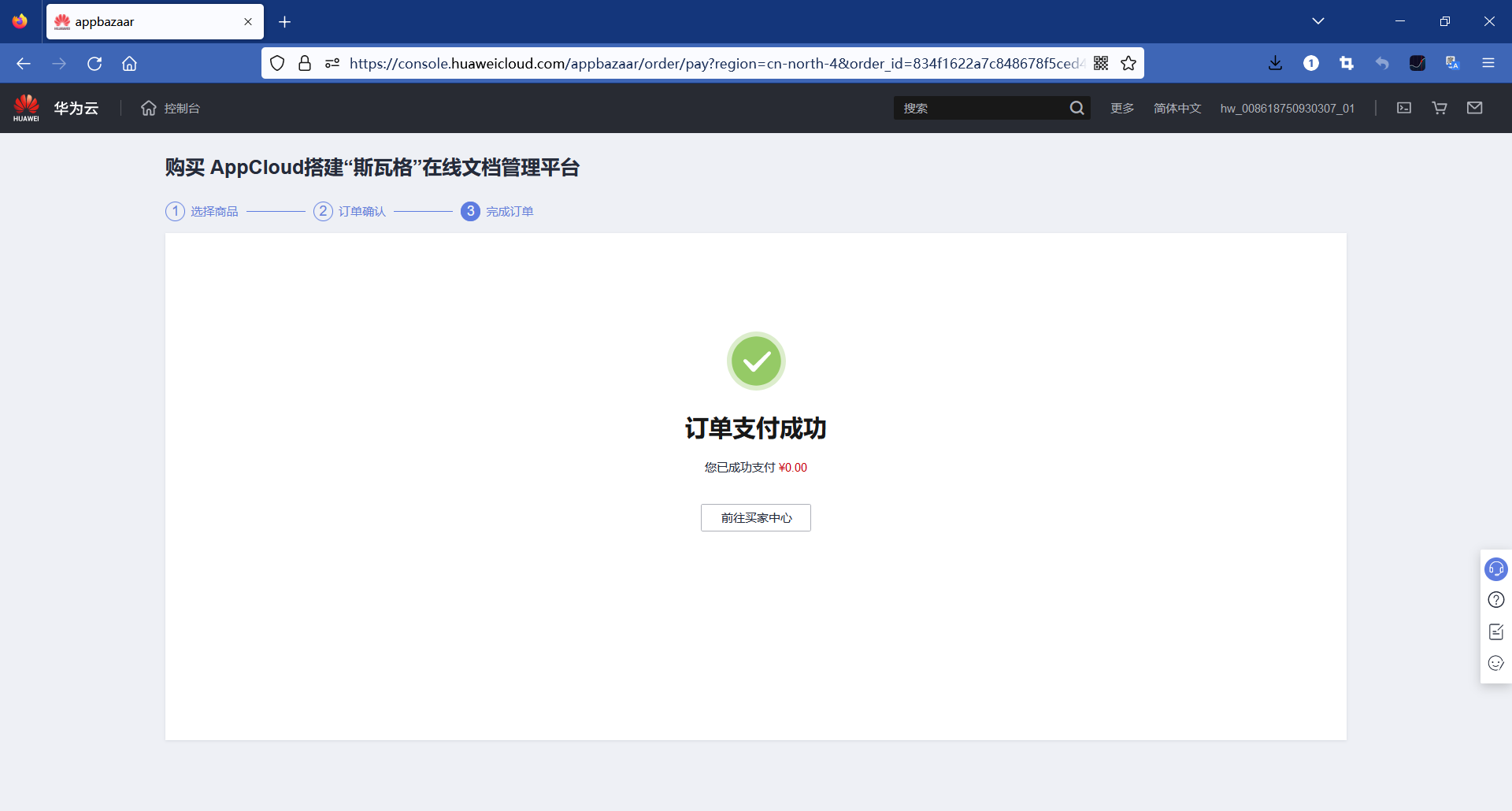1512x811 pixels.
Task: Click the feedback pencil icon on sidebar
Action: (1496, 631)
